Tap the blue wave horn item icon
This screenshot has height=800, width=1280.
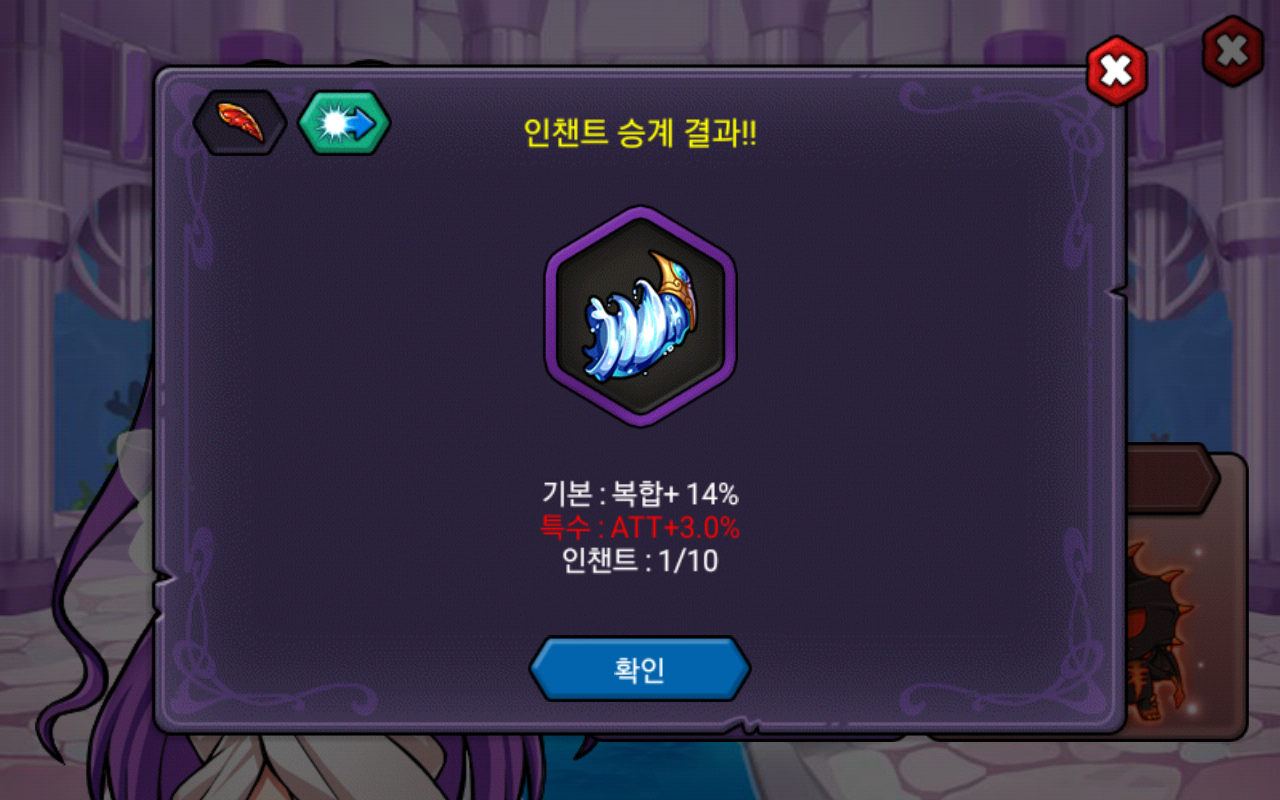640,316
